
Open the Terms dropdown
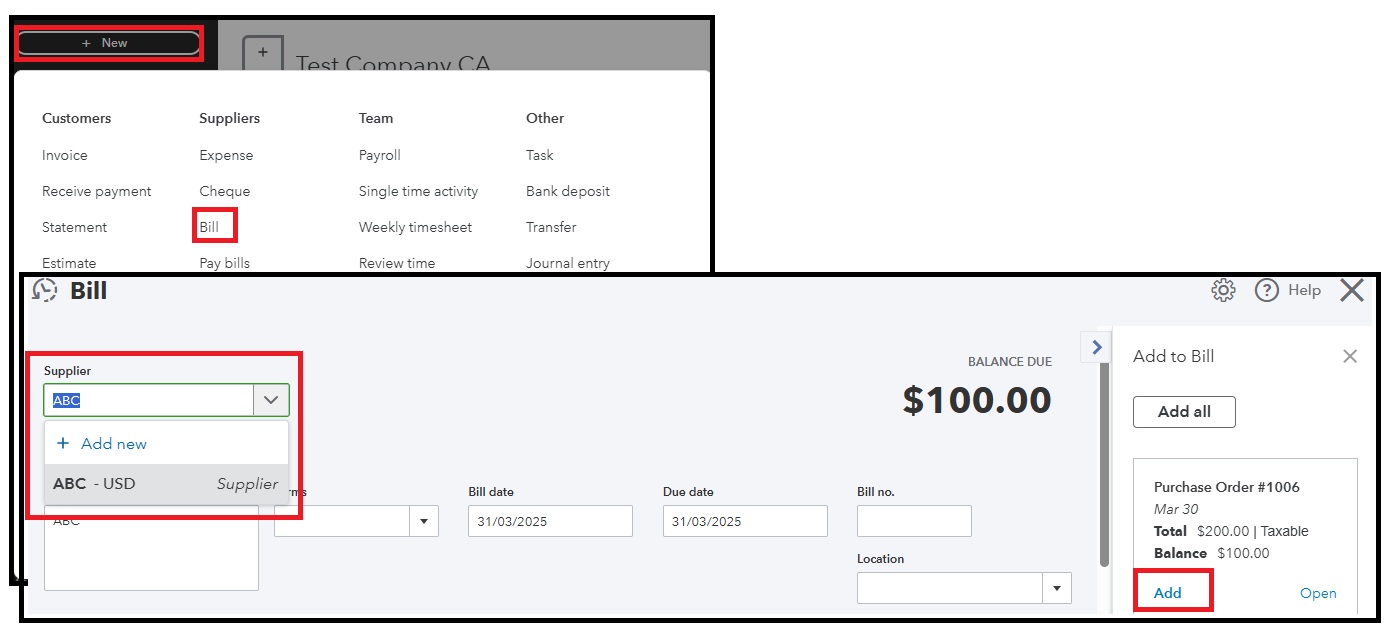click(x=423, y=521)
